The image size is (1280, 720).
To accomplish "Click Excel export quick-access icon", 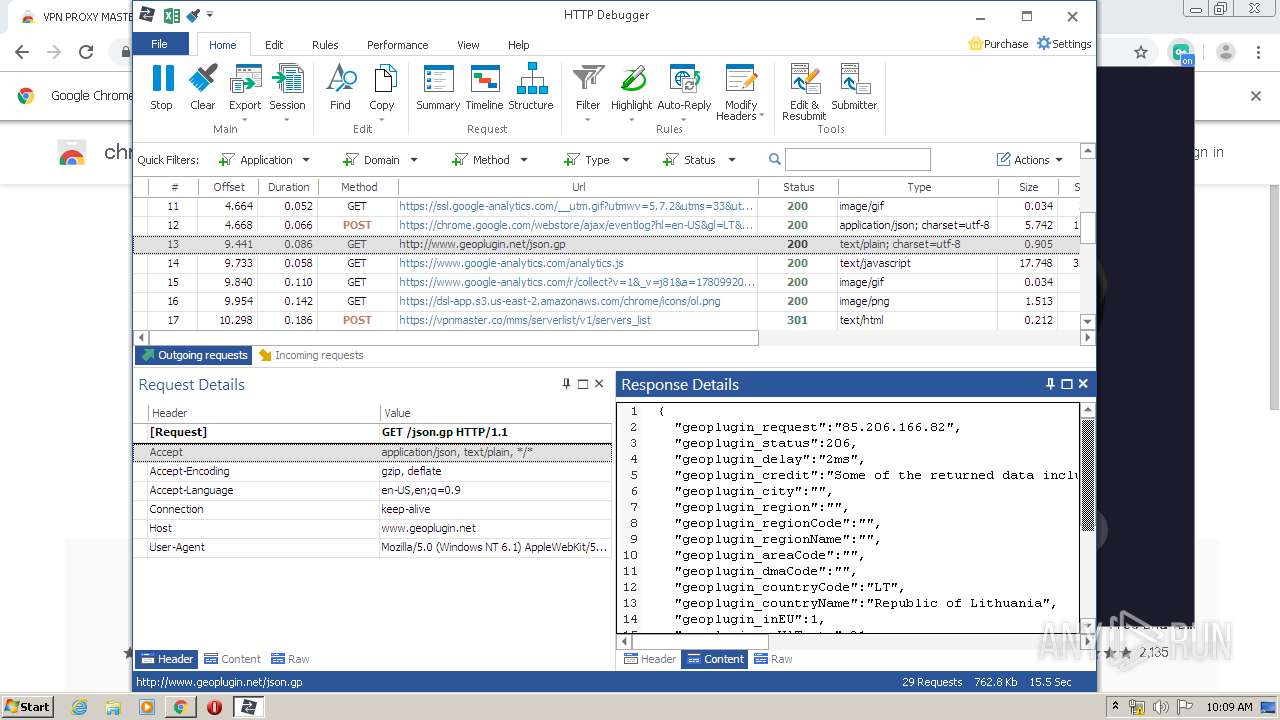I will (172, 15).
